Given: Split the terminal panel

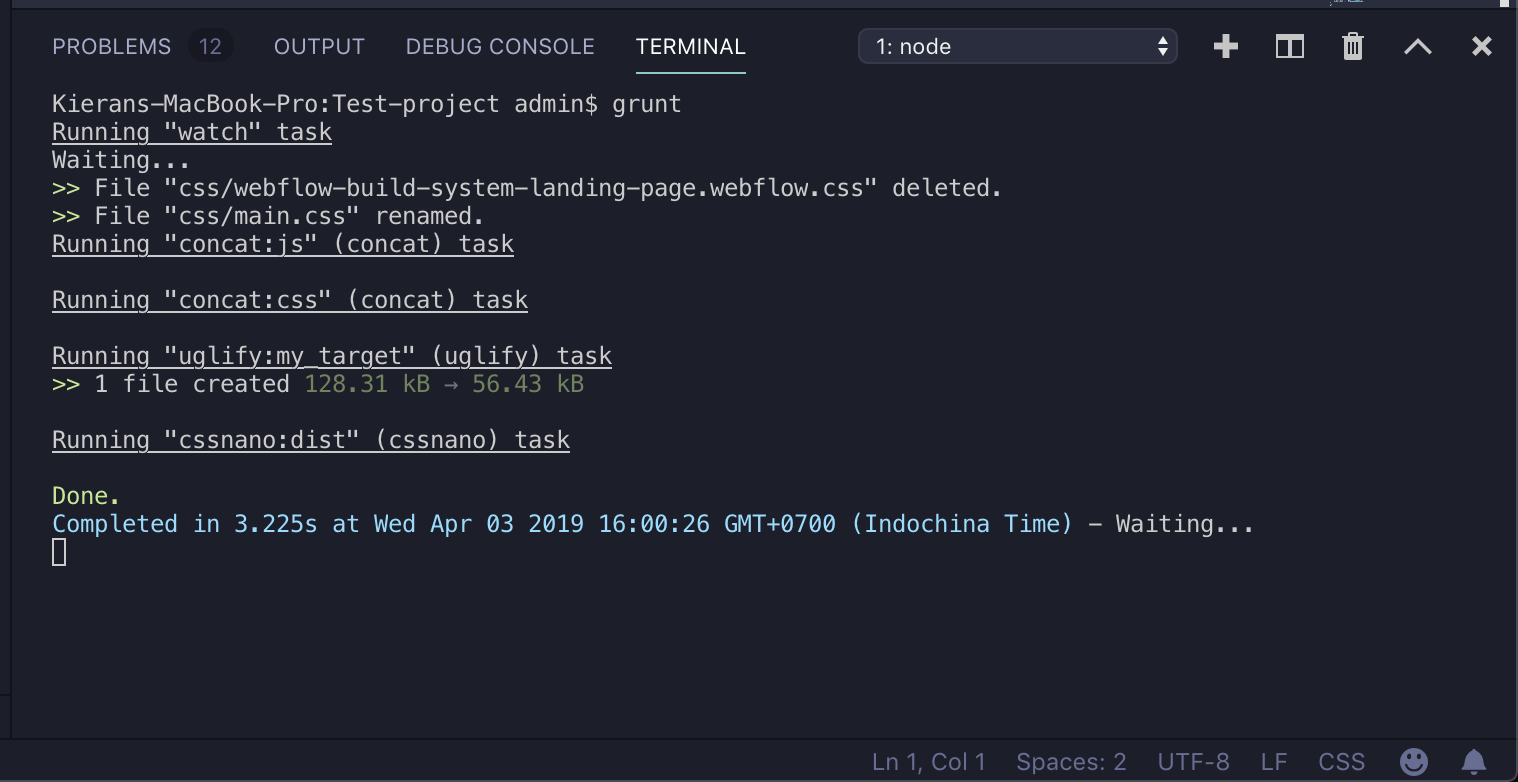Looking at the screenshot, I should click(x=1290, y=47).
